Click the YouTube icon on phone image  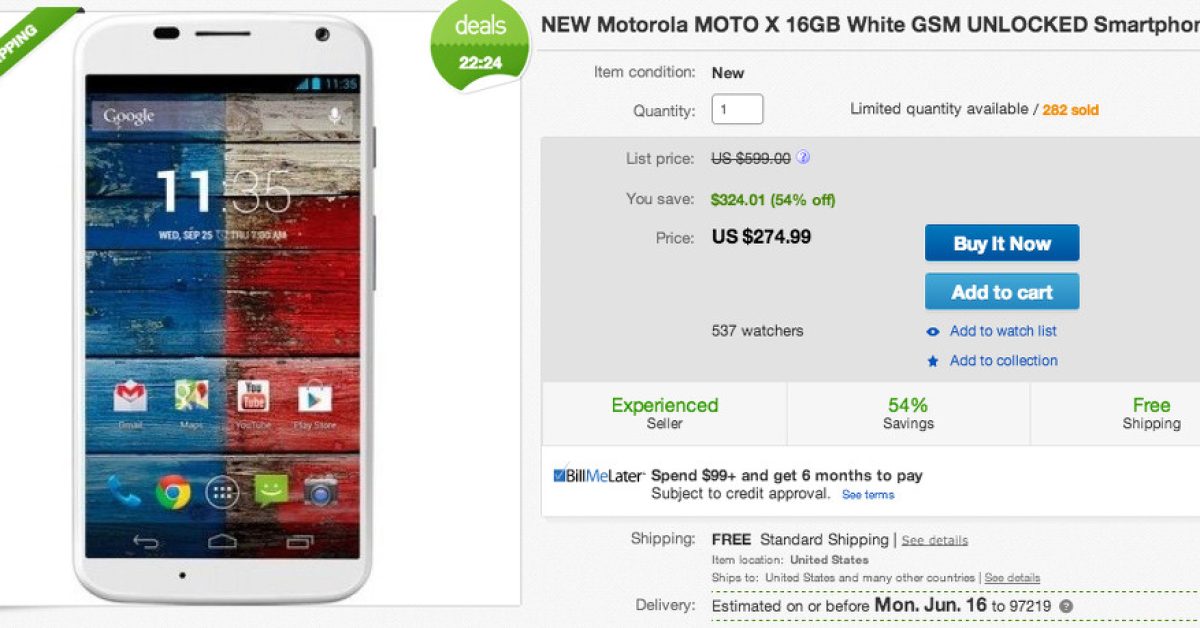point(253,397)
